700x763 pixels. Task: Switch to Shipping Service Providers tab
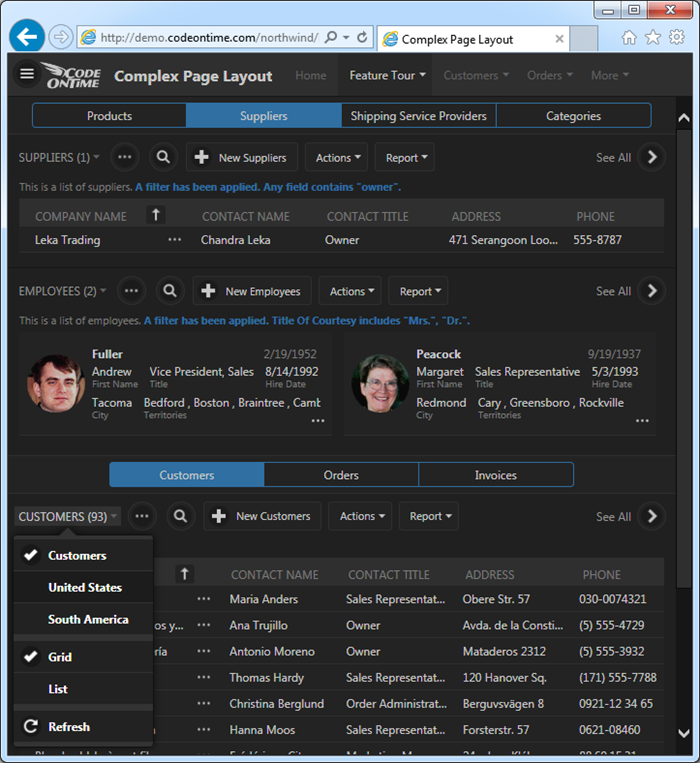(x=418, y=116)
